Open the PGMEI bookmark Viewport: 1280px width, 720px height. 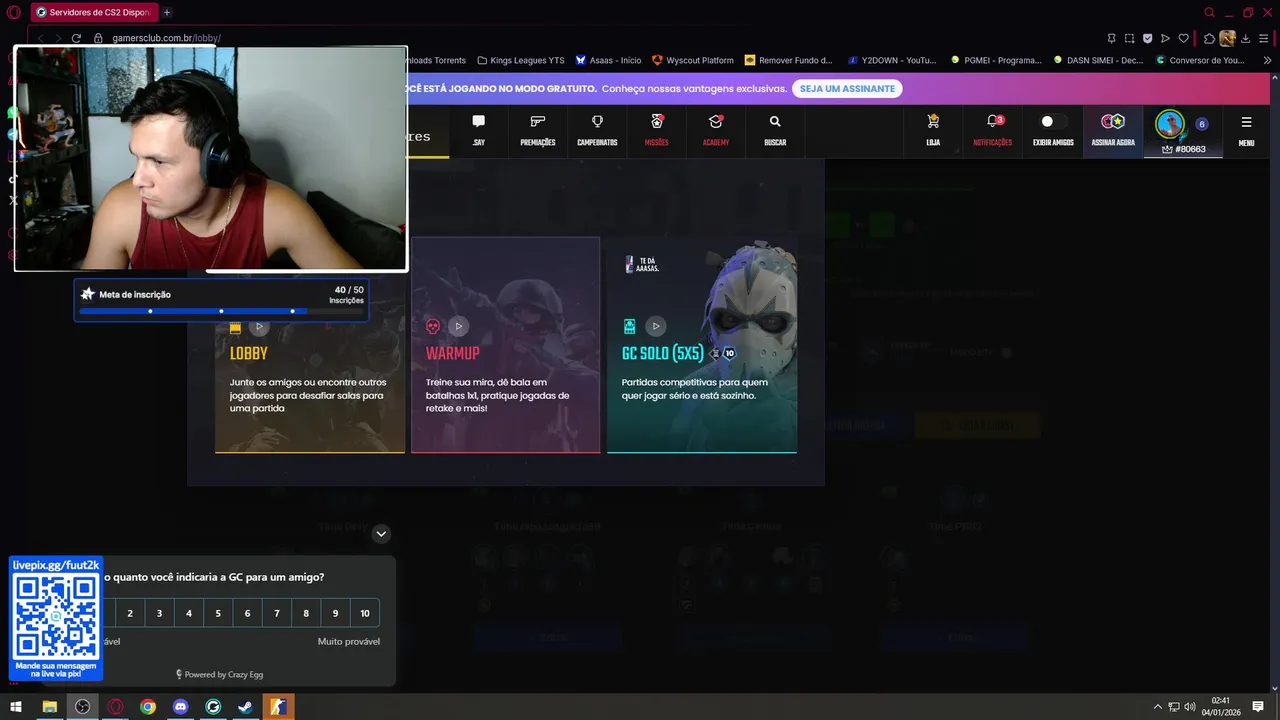coord(996,60)
